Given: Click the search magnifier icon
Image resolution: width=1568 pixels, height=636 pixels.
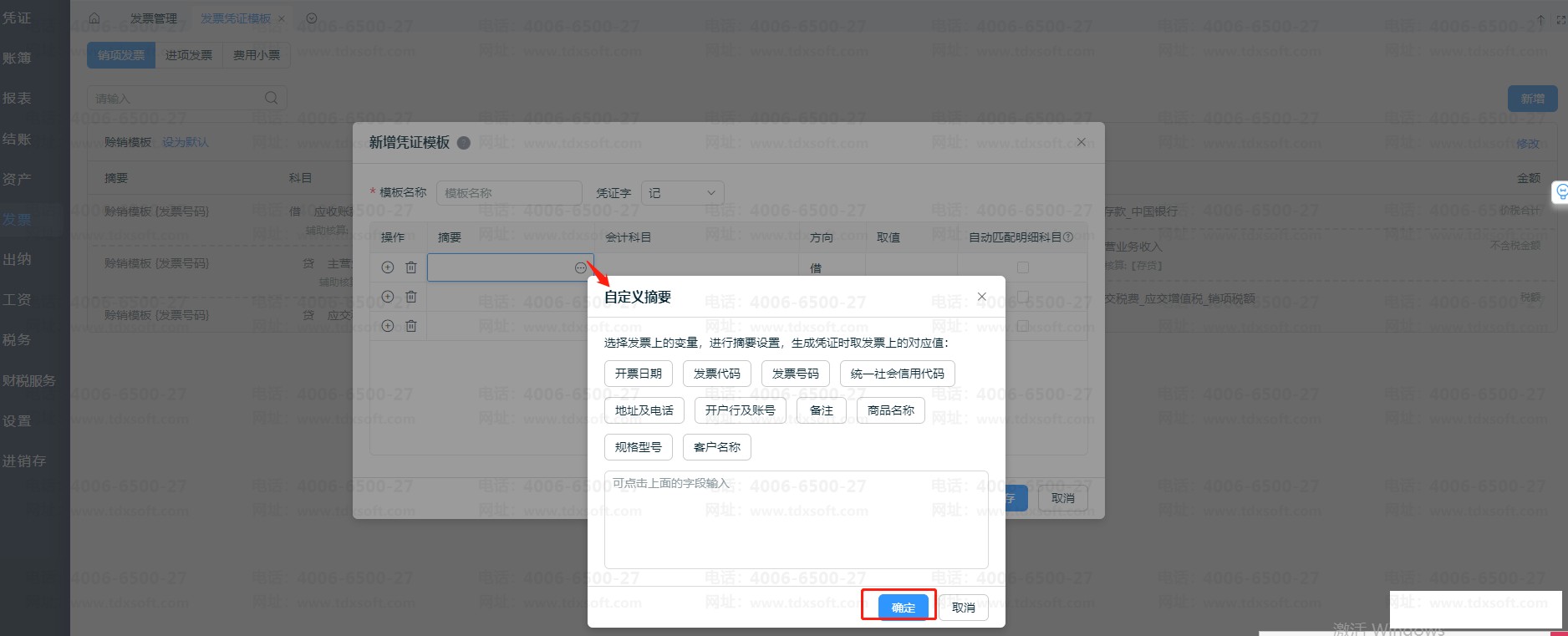Looking at the screenshot, I should 271,99.
